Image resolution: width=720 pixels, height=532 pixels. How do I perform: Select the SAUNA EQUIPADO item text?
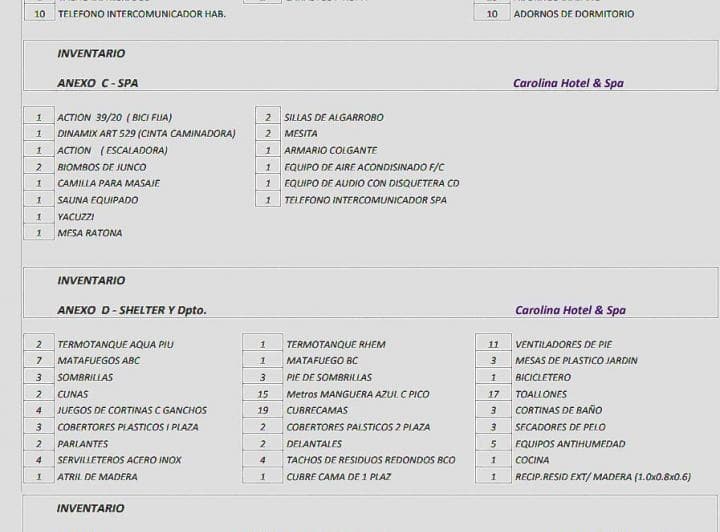tap(97, 200)
